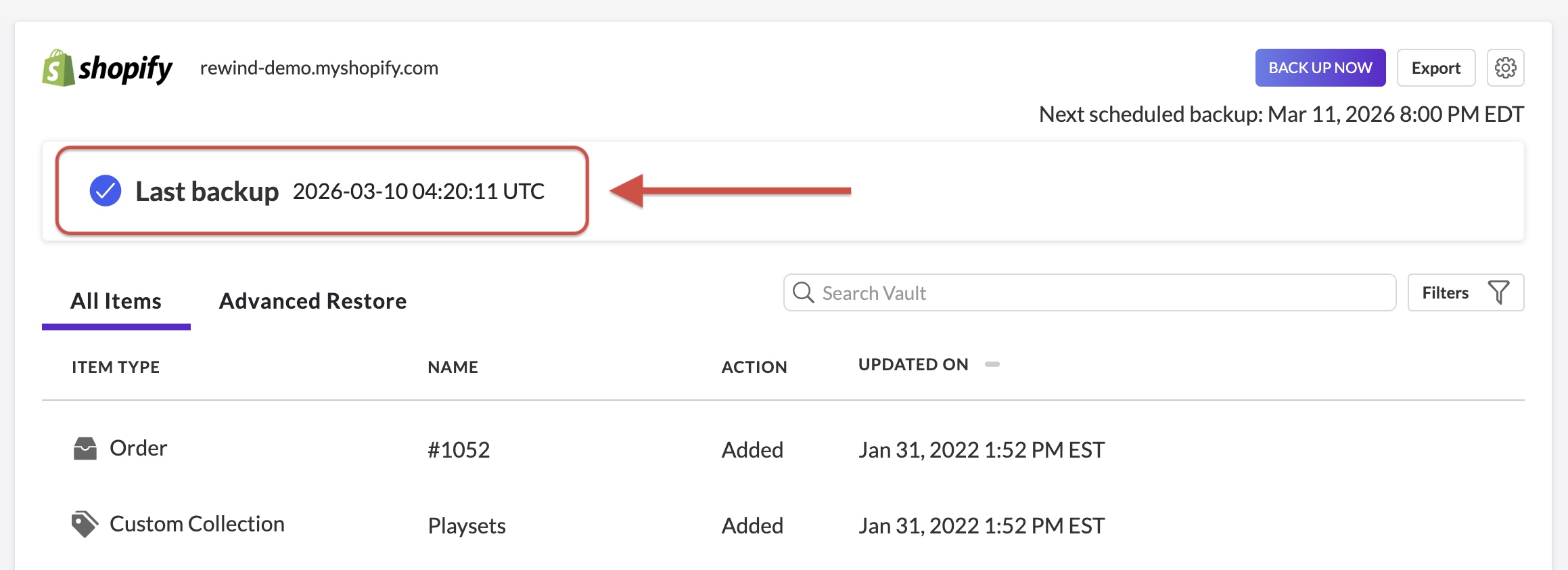This screenshot has height=570, width=1568.
Task: Click the funnel filter icon
Action: (x=1498, y=292)
